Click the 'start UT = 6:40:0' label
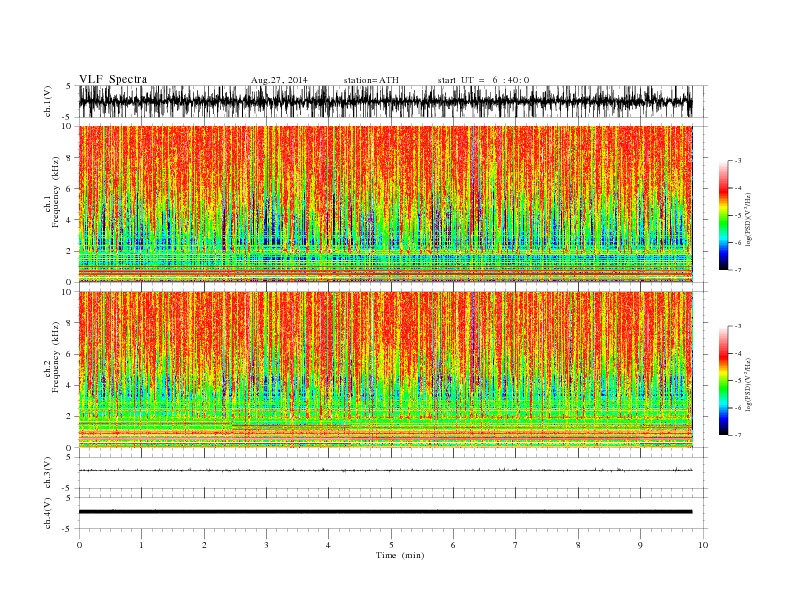The image size is (792, 612). click(x=483, y=80)
